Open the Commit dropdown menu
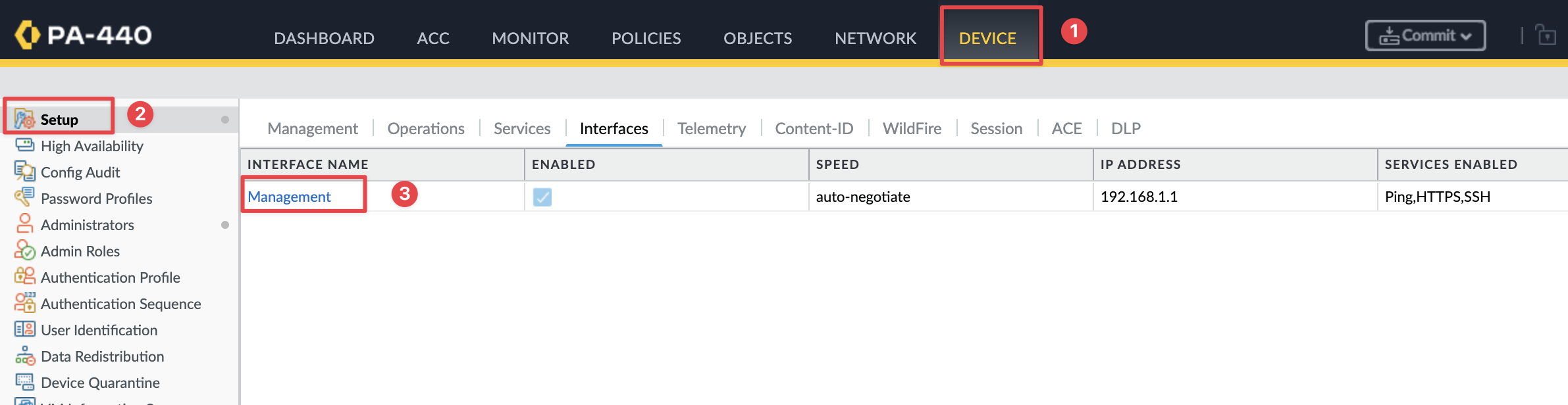Screen dimensions: 1568x405 pos(1426,36)
